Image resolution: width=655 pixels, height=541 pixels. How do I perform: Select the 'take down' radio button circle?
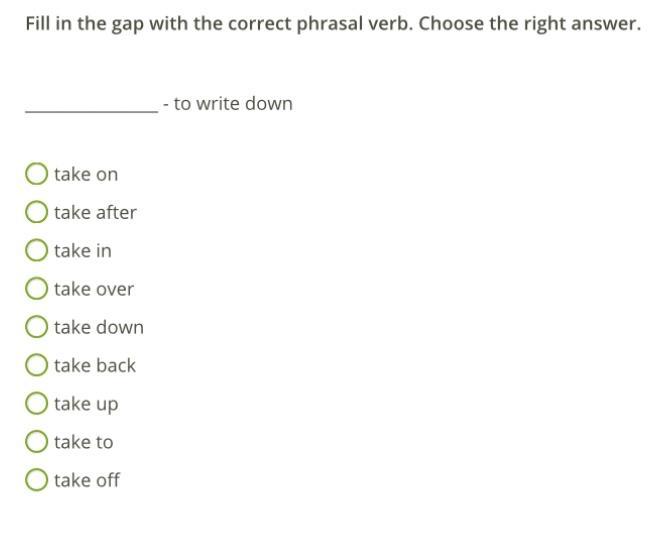[x=36, y=327]
